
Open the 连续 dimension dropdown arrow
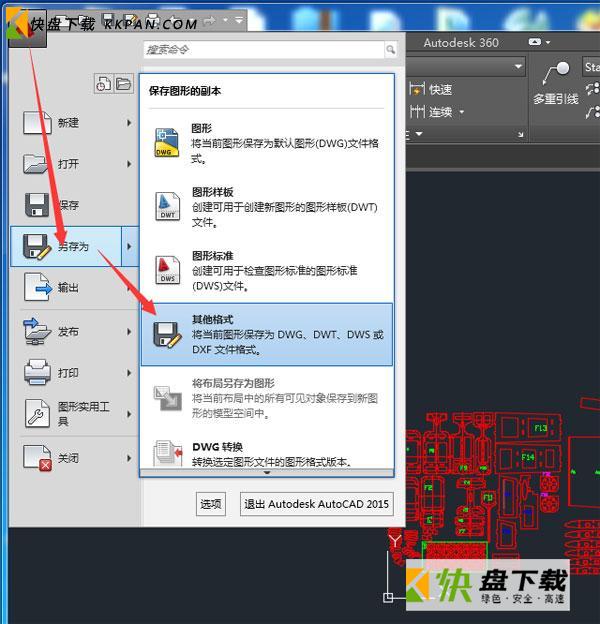coord(462,112)
